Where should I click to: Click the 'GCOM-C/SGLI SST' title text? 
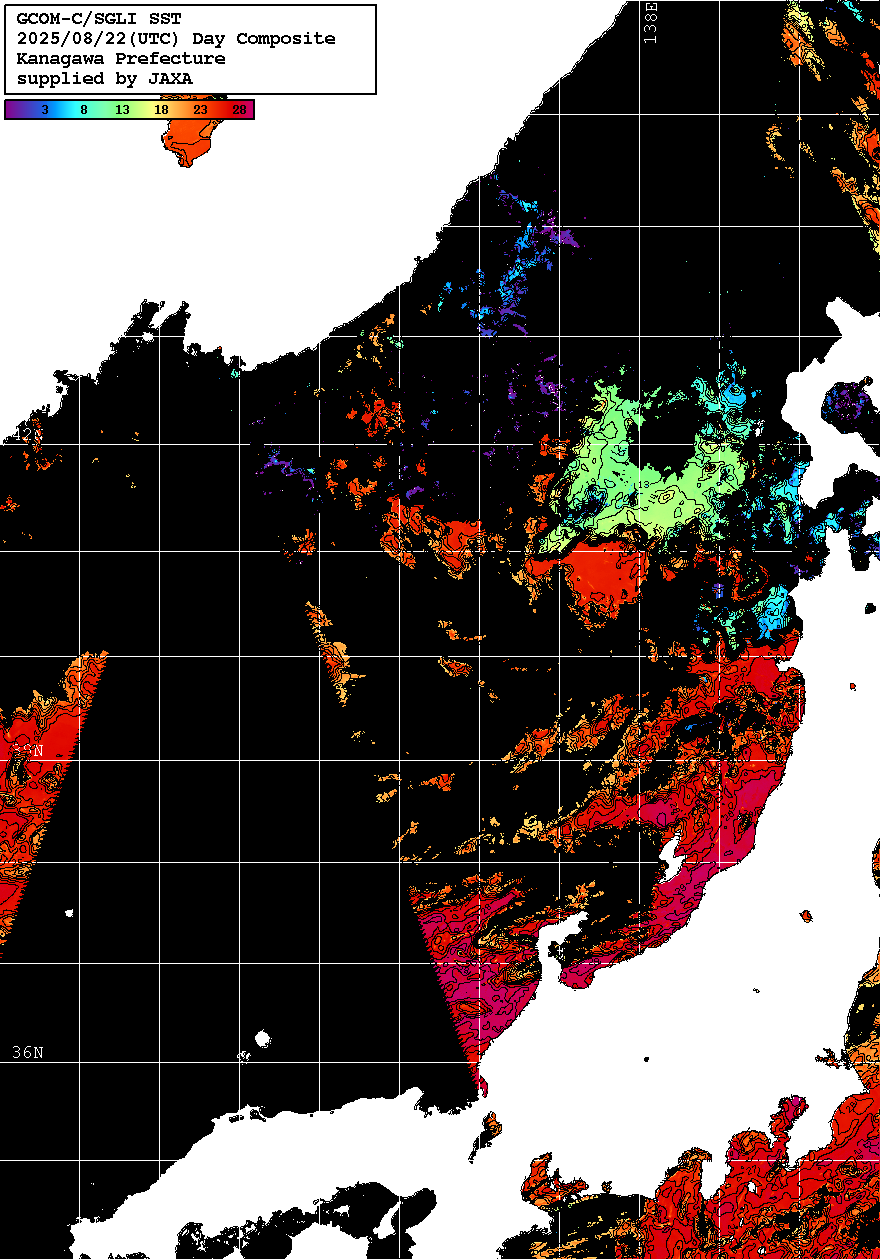pyautogui.click(x=99, y=19)
